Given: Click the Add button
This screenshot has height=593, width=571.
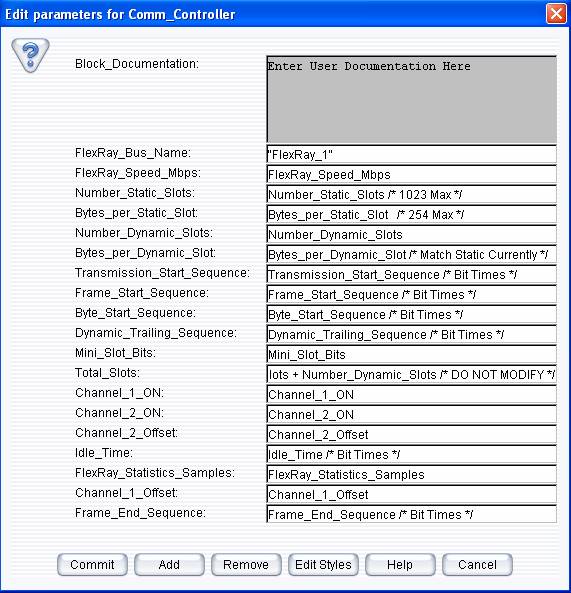Looking at the screenshot, I should tap(169, 565).
